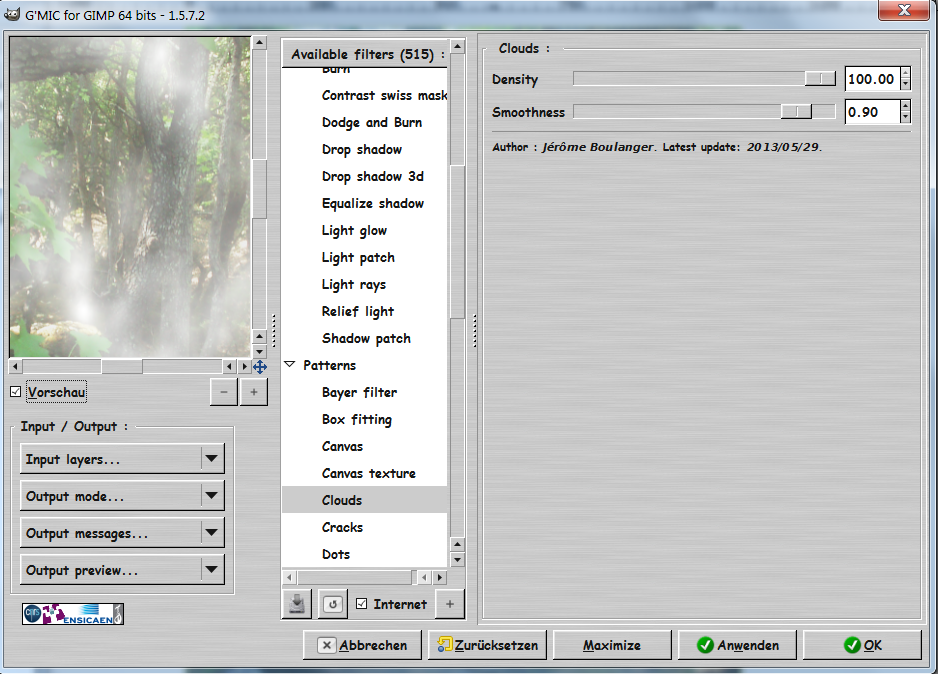Select the Cracks filter

(364, 527)
